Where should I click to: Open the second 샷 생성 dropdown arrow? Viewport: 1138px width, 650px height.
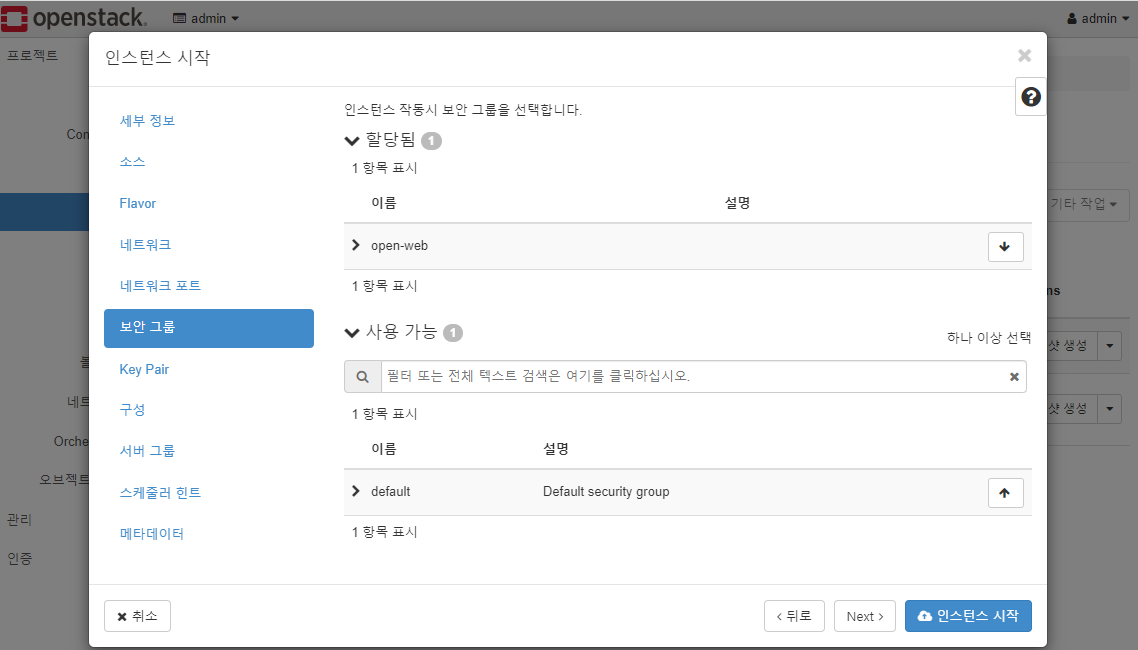(1110, 409)
